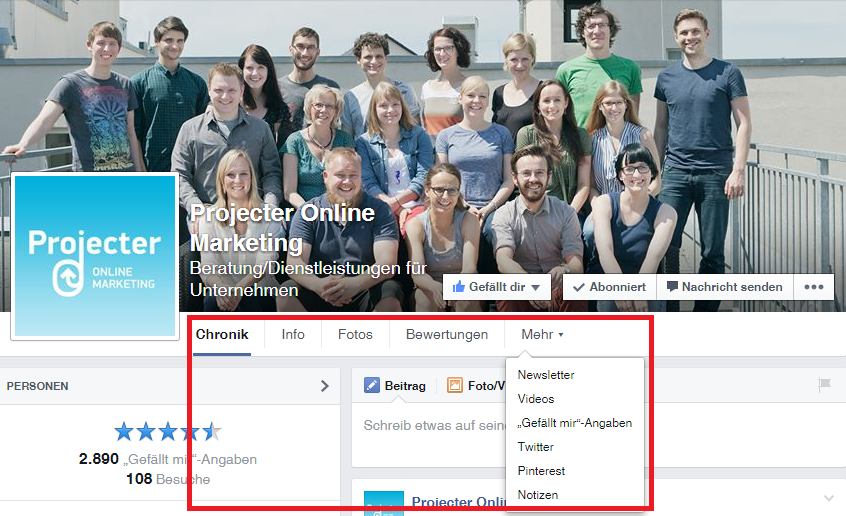Viewport: 846px width, 516px height.
Task: Open the three-dots more actions button
Action: [x=814, y=287]
